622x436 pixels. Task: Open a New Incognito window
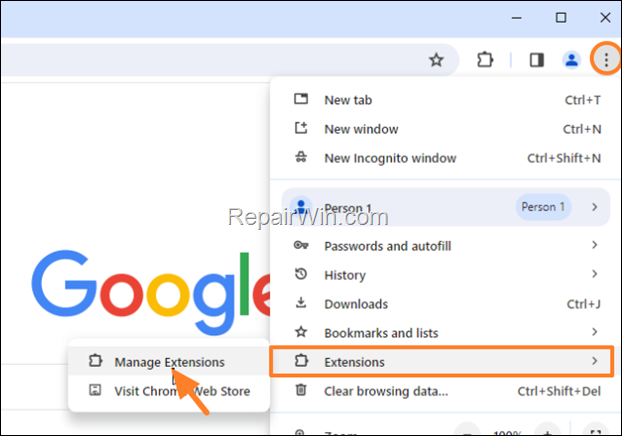pos(446,158)
